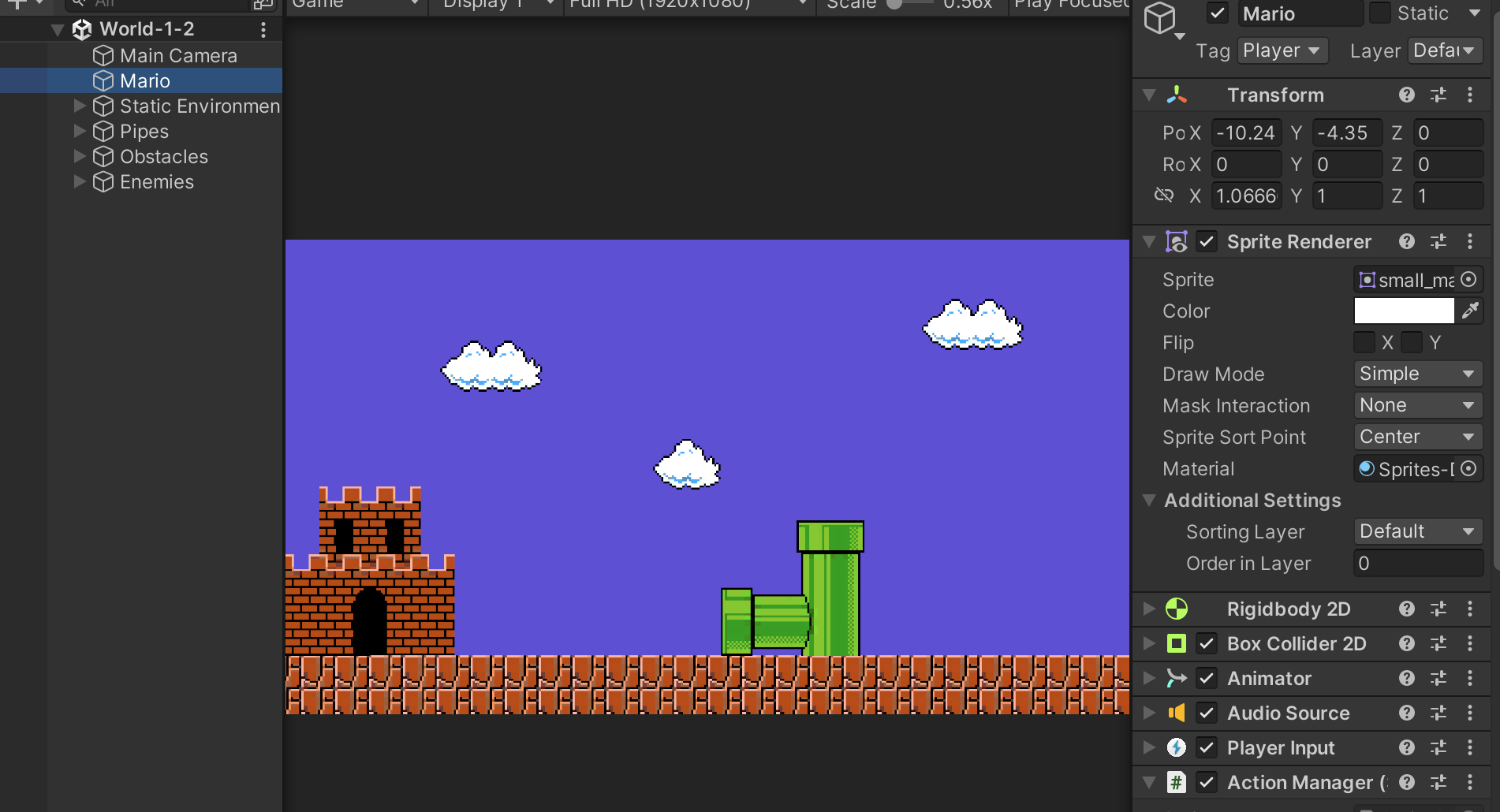Screen dimensions: 1500x812
Task: Open help for Box Collider 2D
Action: [x=1406, y=643]
